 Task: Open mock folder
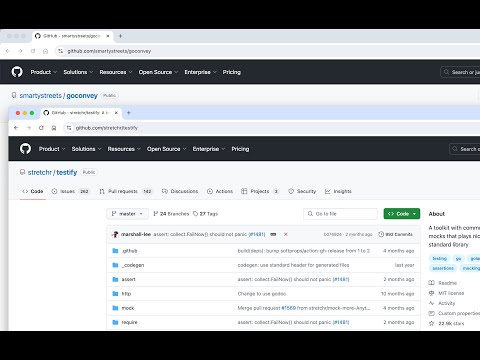(x=128, y=308)
